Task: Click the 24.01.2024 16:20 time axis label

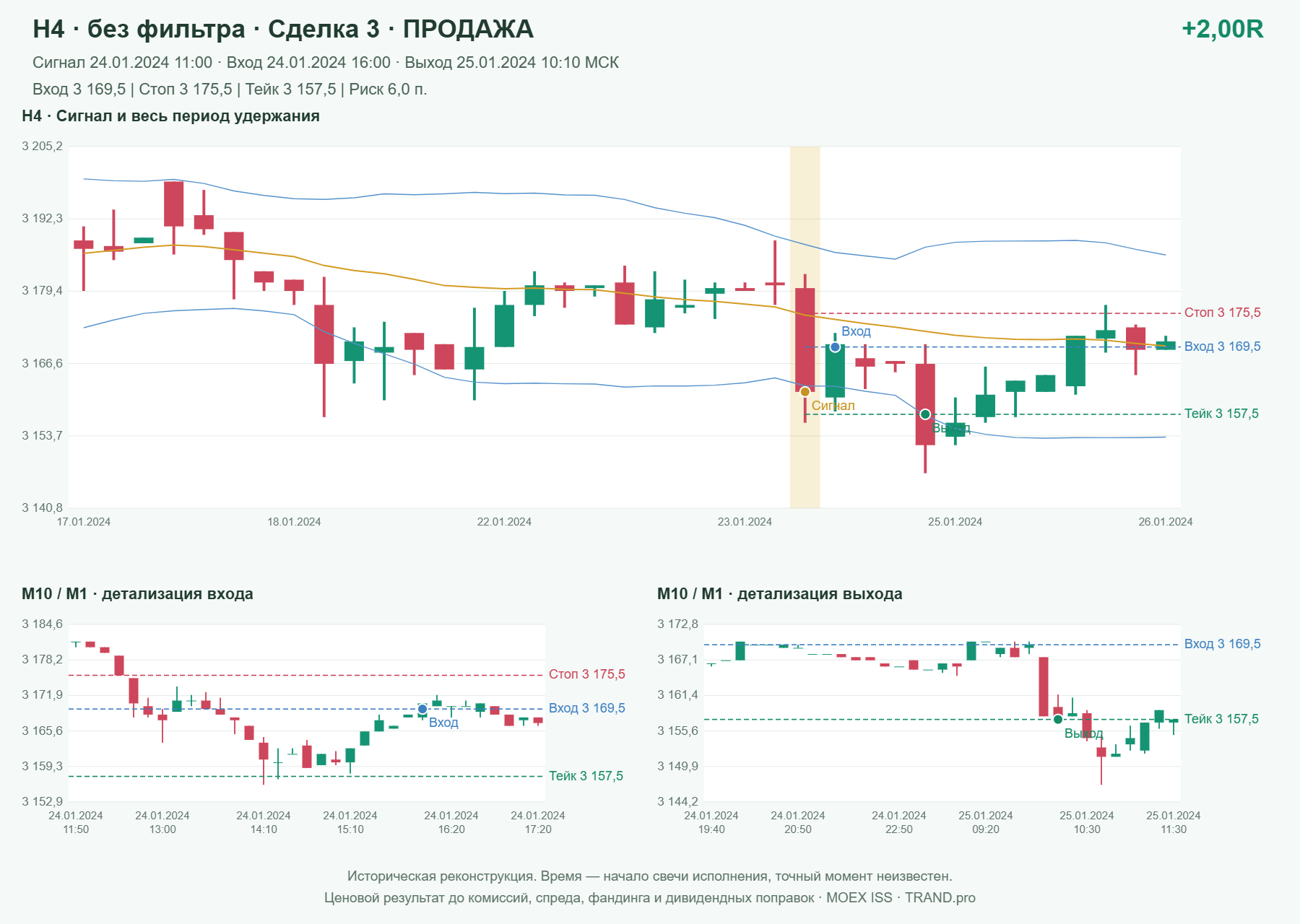Action: pos(451,822)
